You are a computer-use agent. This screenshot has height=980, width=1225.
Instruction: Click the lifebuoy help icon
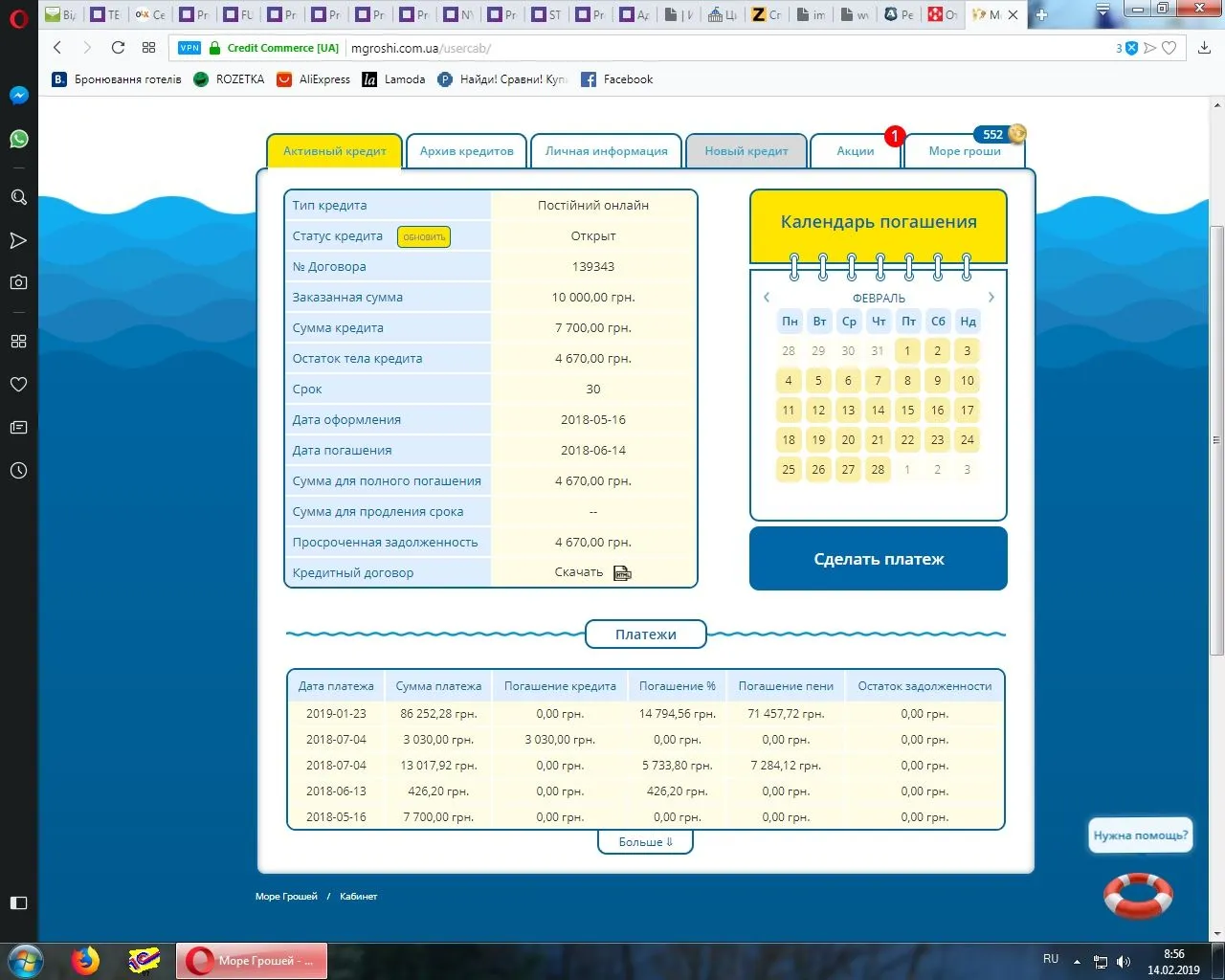(1138, 896)
